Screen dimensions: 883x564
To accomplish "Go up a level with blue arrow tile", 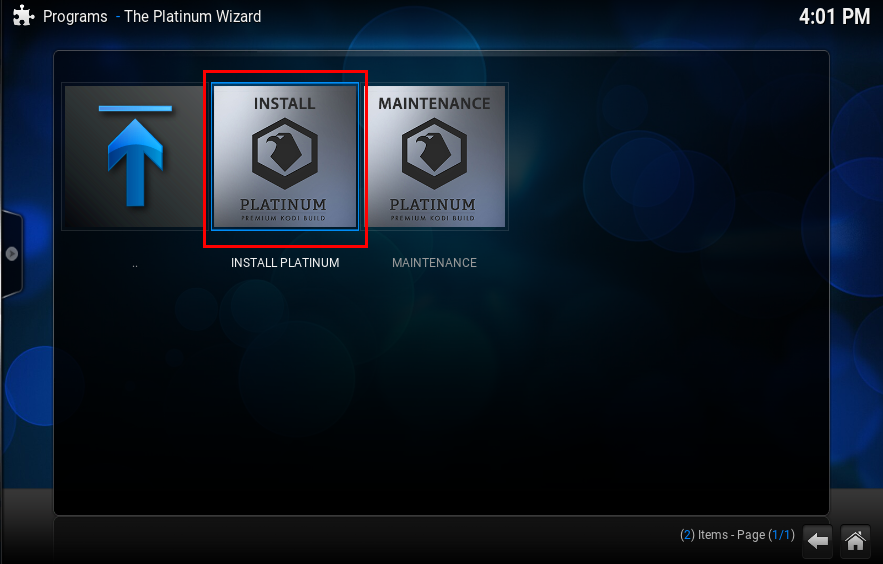I will tap(135, 156).
